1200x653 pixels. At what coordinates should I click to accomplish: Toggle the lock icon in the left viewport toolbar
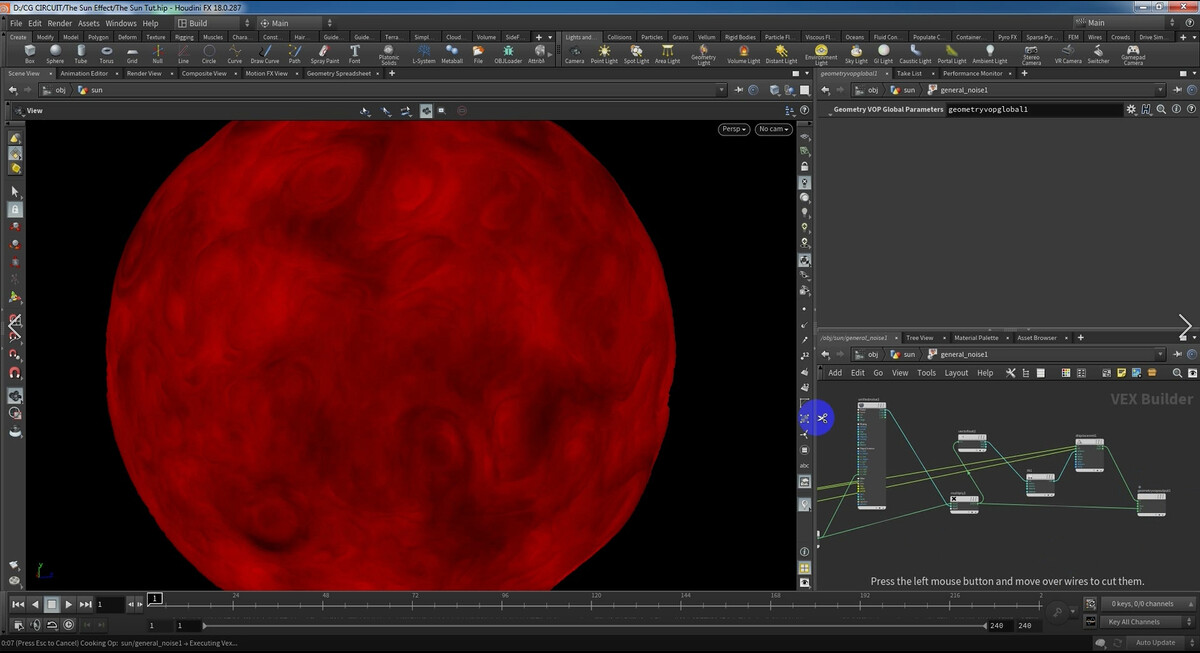click(x=15, y=209)
